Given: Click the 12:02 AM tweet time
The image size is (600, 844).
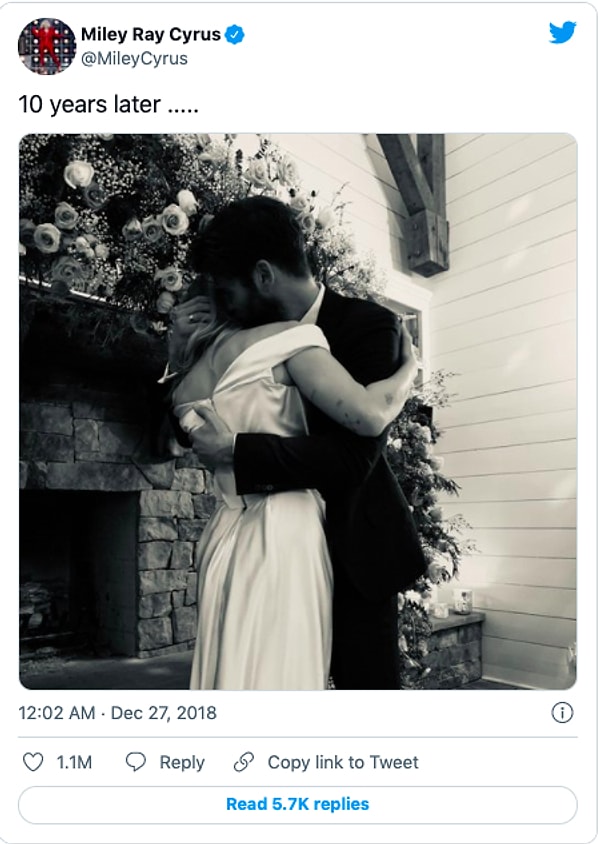Looking at the screenshot, I should [57, 714].
